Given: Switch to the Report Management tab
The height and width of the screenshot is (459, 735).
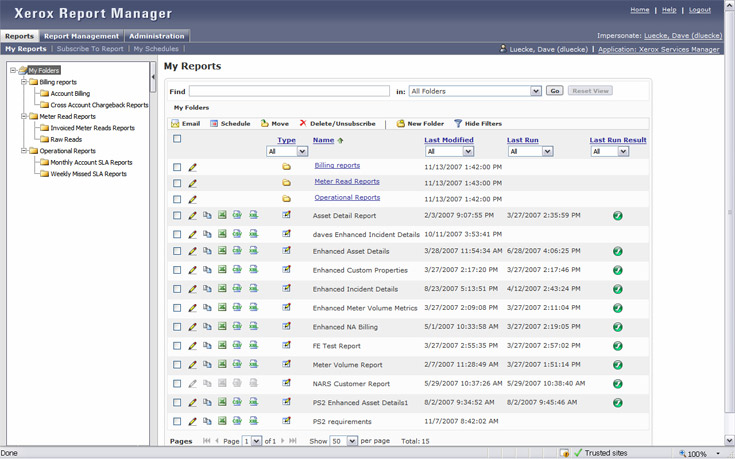Looking at the screenshot, I should 82,36.
